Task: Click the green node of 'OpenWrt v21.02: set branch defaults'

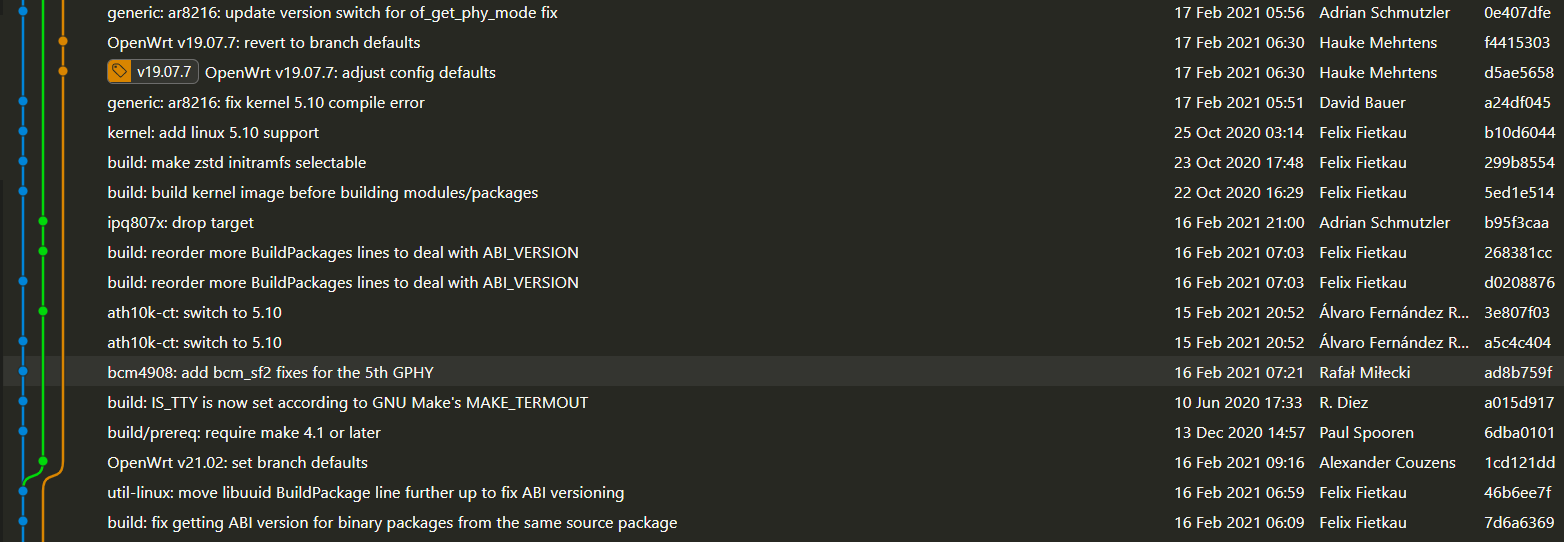Action: pyautogui.click(x=43, y=461)
